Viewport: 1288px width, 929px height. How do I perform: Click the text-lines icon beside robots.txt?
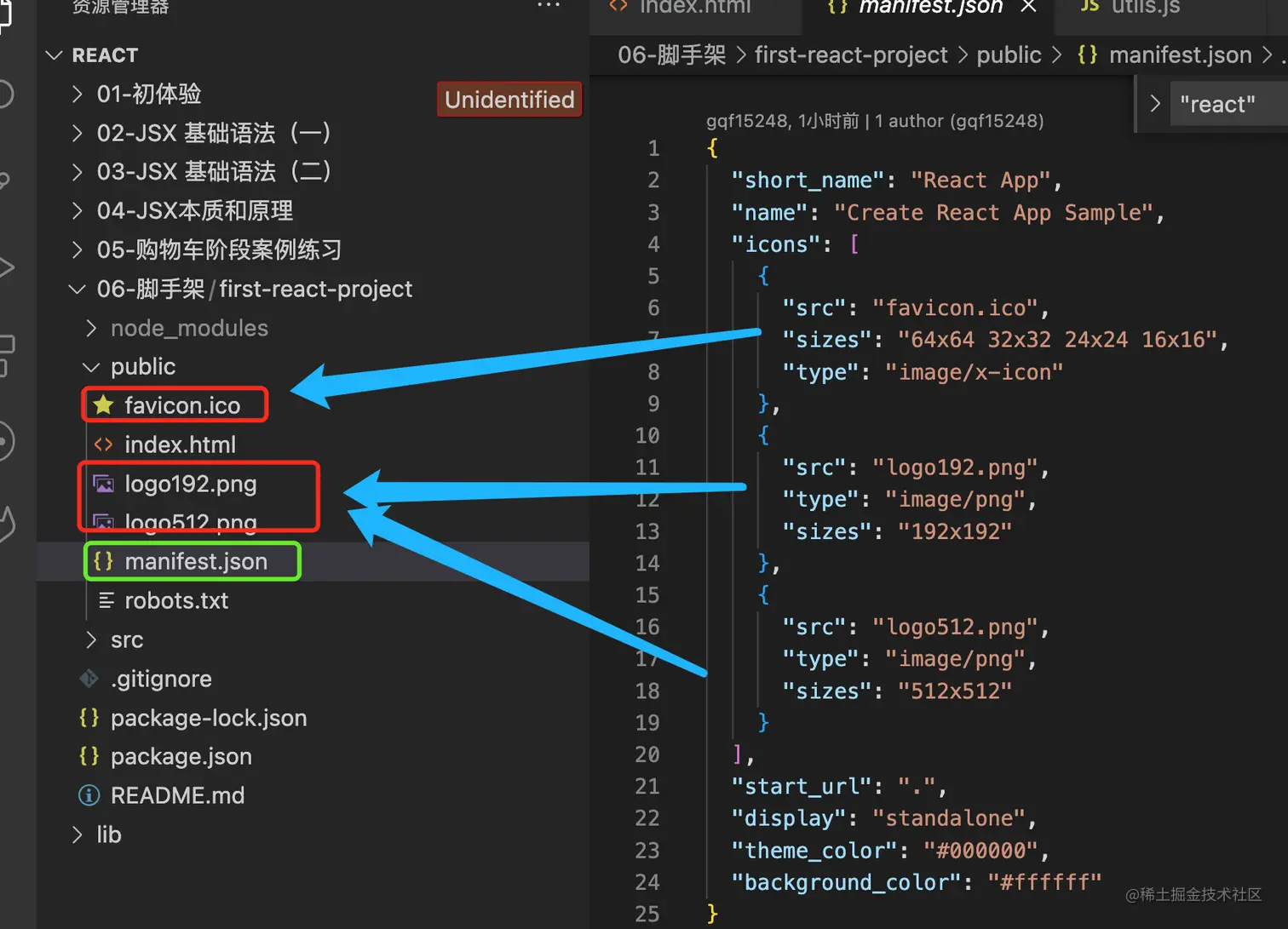point(106,600)
